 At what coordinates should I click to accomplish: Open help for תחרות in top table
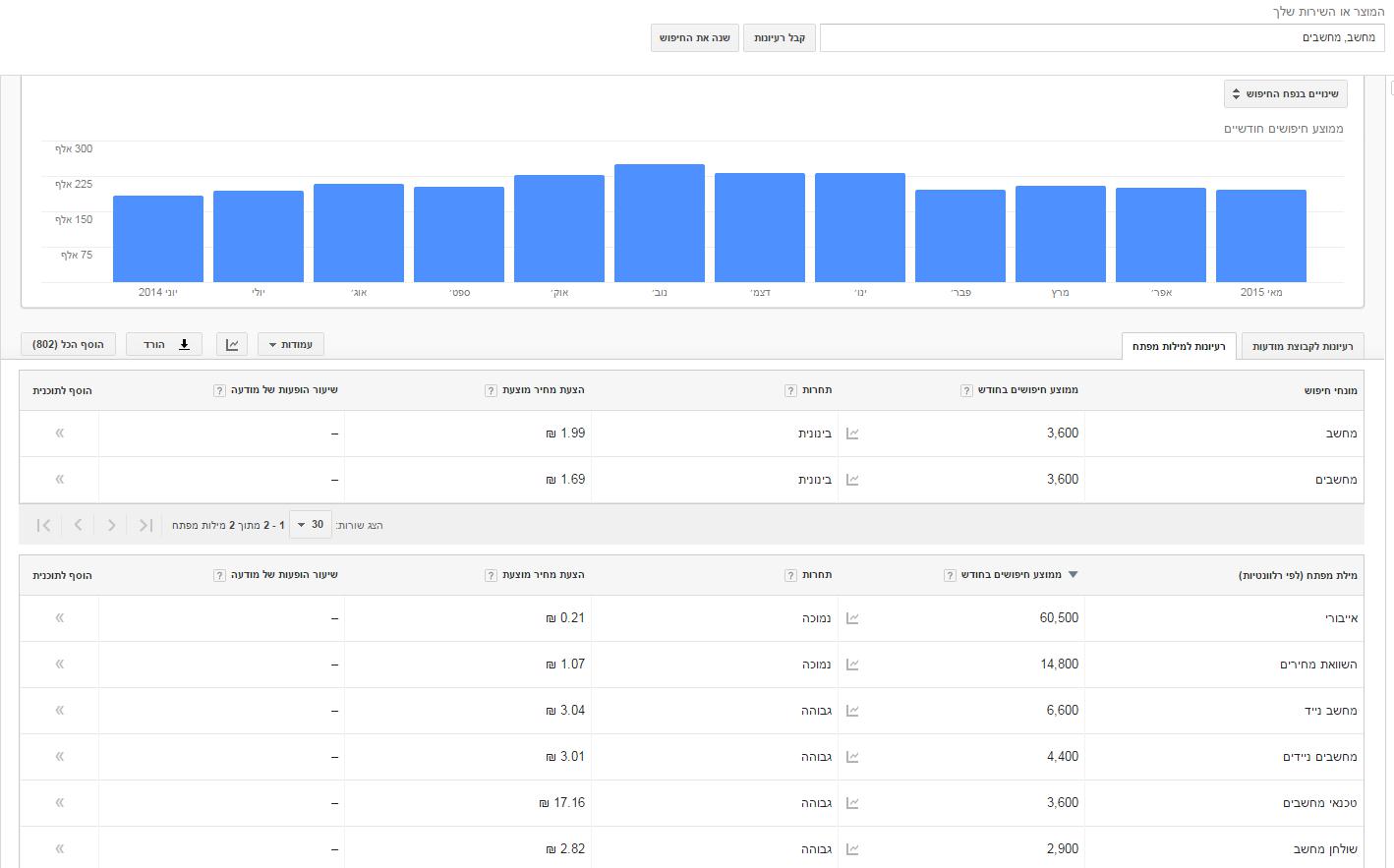(x=790, y=390)
